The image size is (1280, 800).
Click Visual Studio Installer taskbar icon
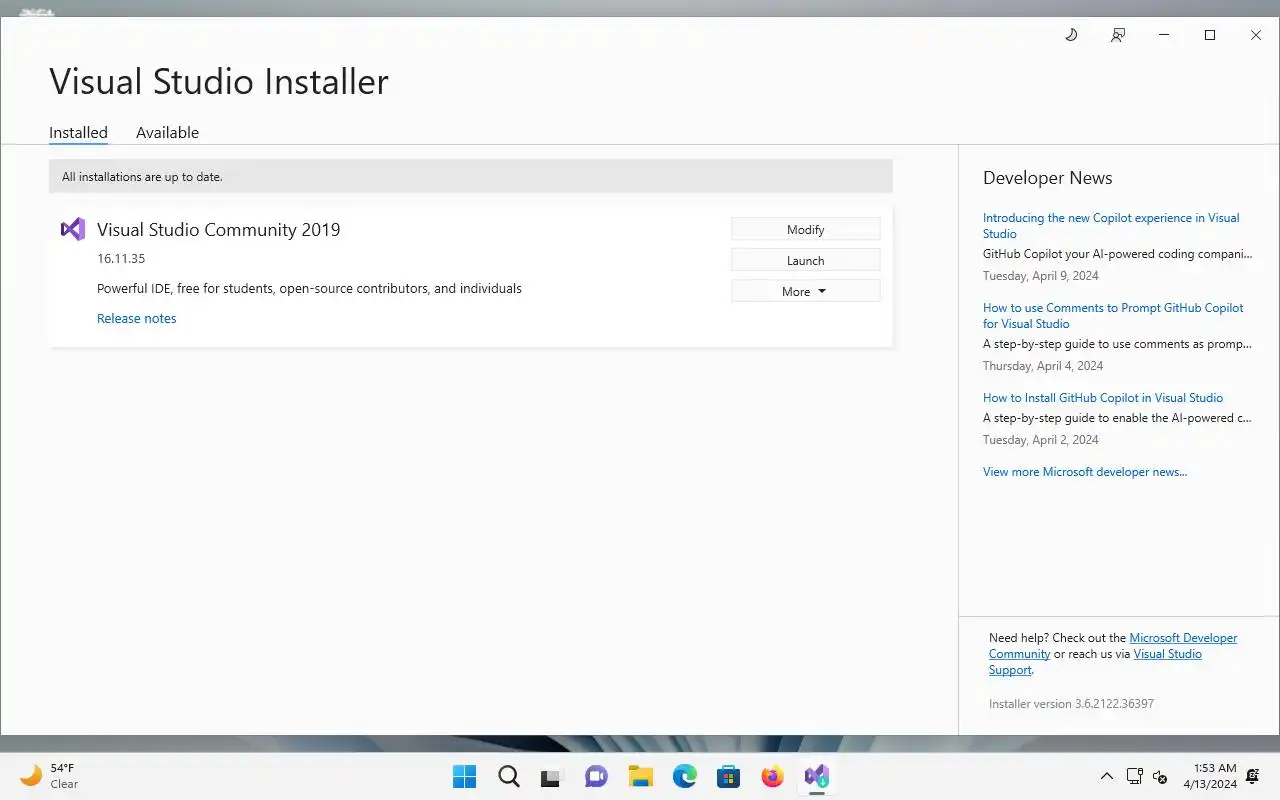click(x=816, y=776)
